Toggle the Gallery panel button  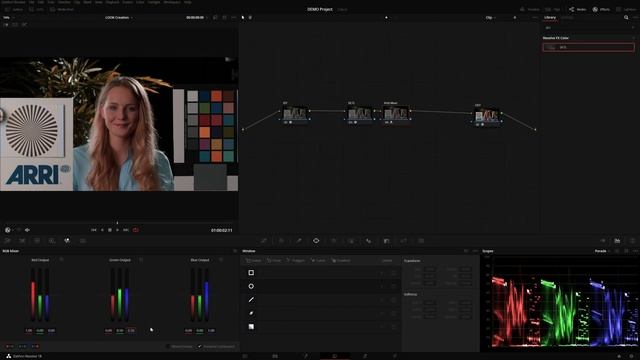[14, 9]
